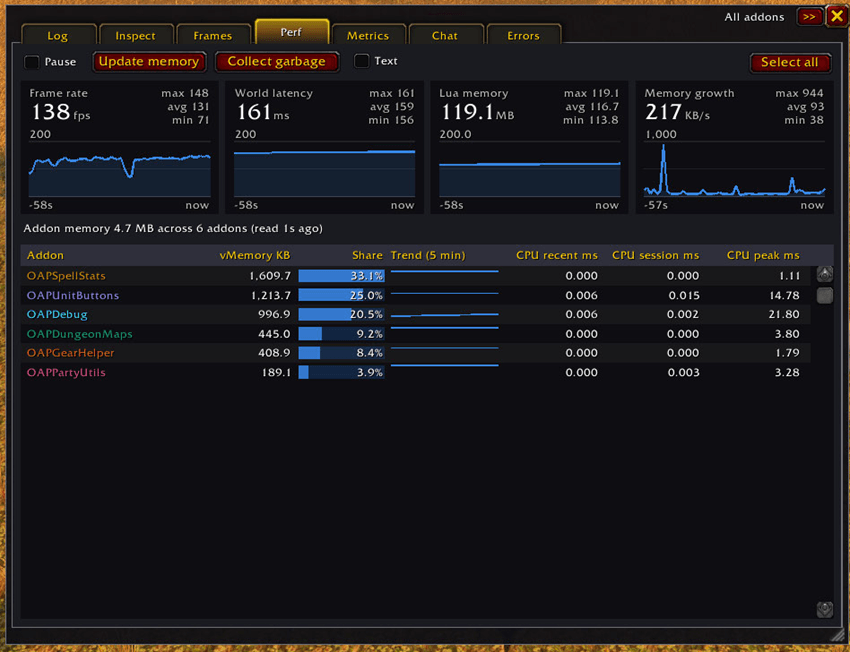Viewport: 850px width, 652px height.
Task: Select the OAPDebug addon row
Action: (416, 314)
